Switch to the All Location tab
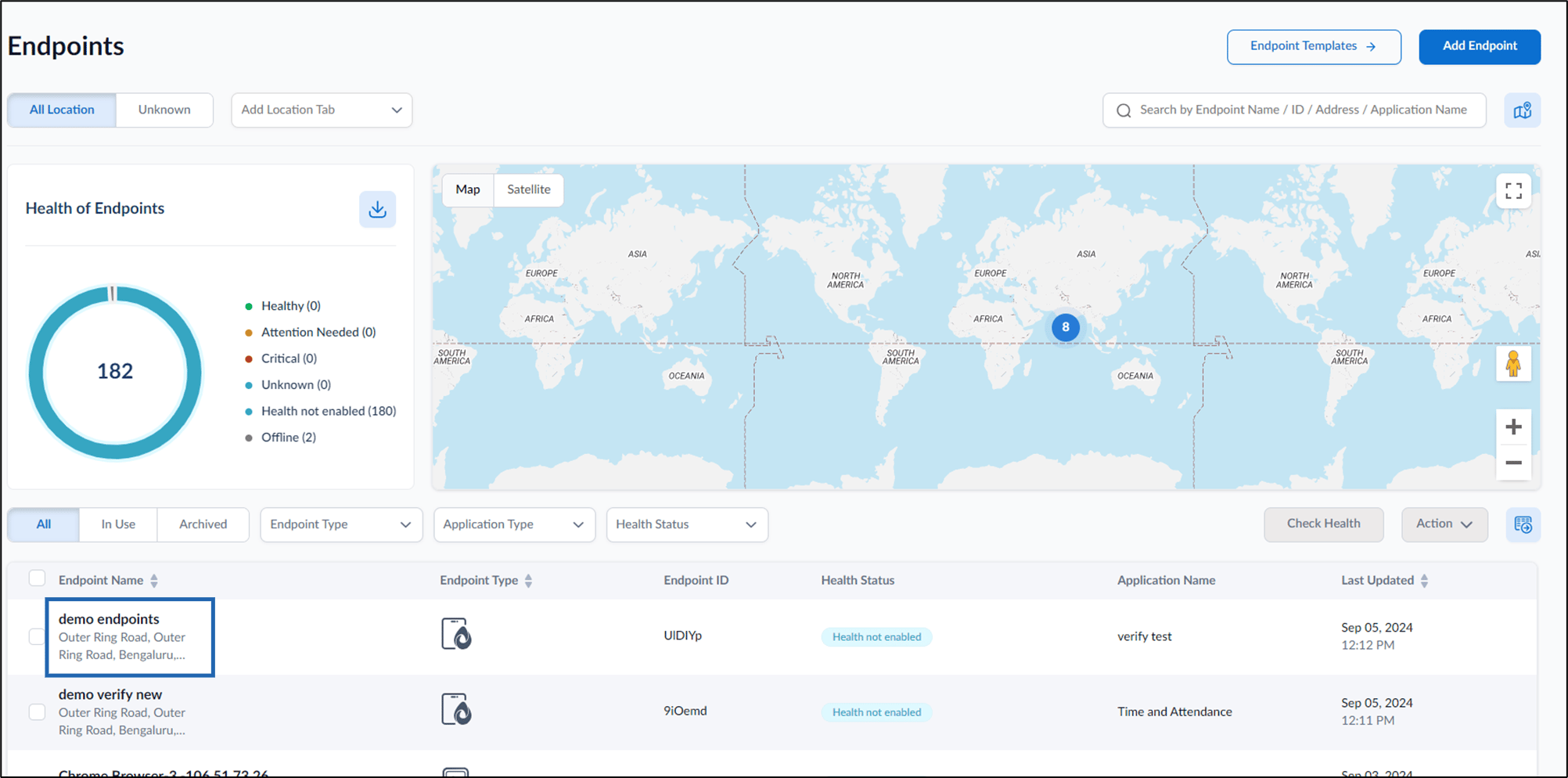Screen dimensions: 1568x778 click(62, 110)
